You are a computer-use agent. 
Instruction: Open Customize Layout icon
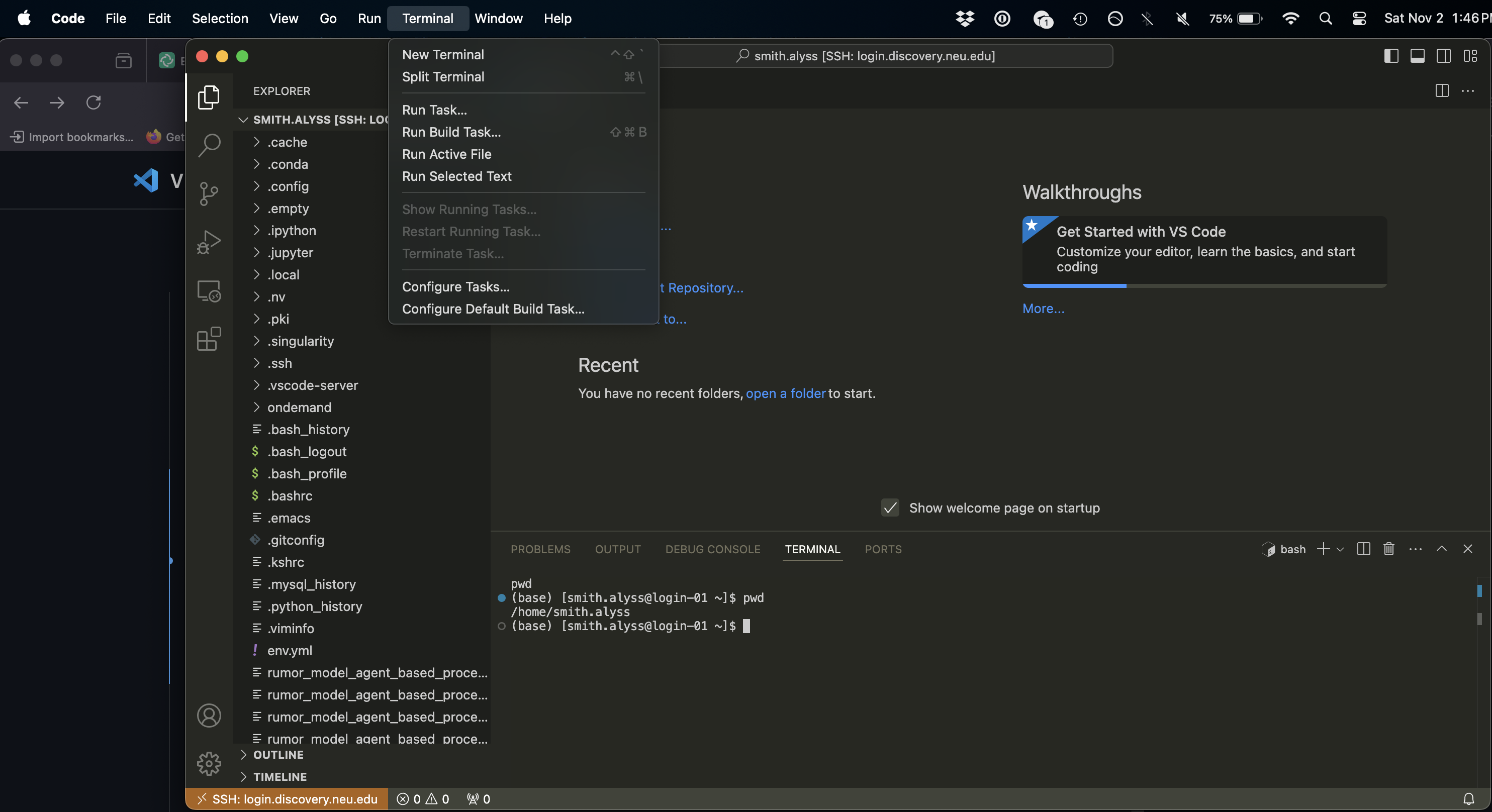(x=1470, y=56)
